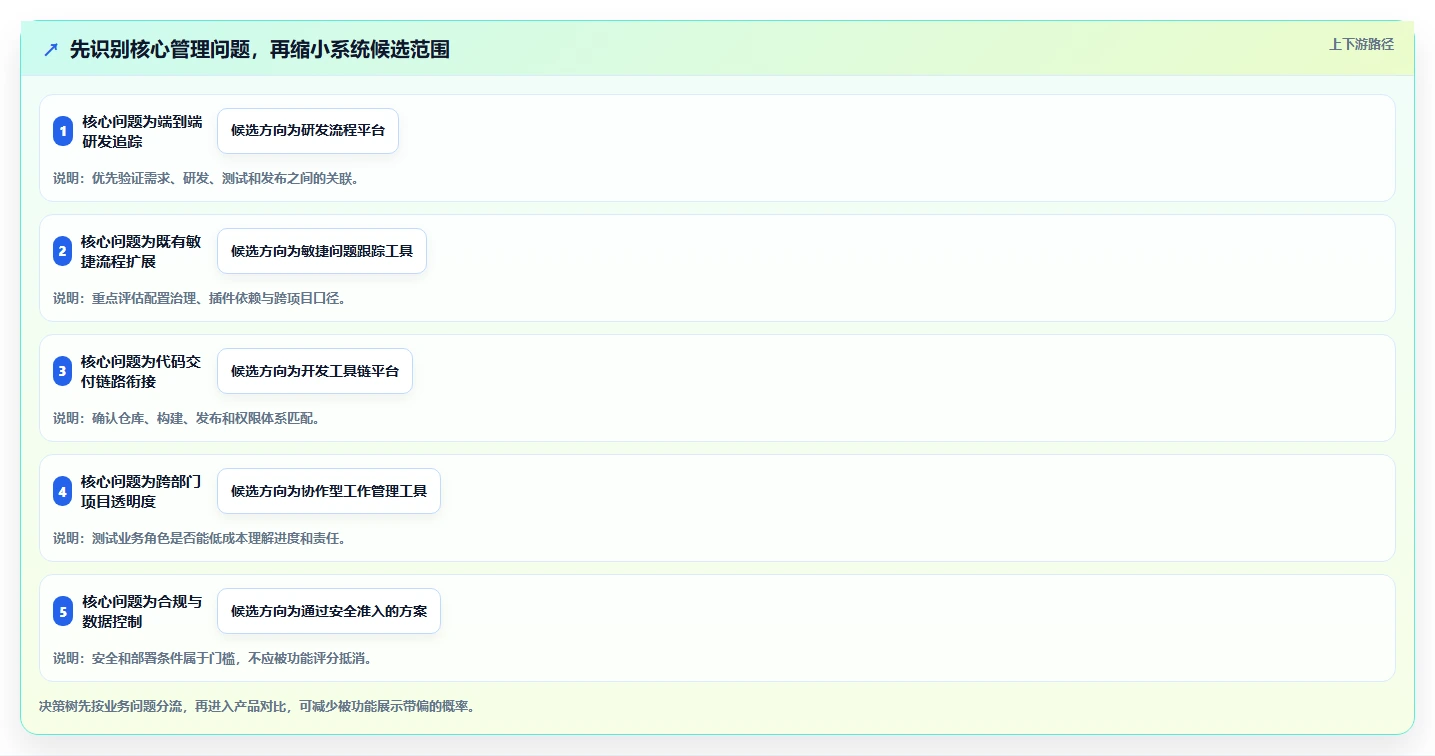Screen dimensions: 1435x756
Task: Click the number 1 step badge
Action: point(63,131)
